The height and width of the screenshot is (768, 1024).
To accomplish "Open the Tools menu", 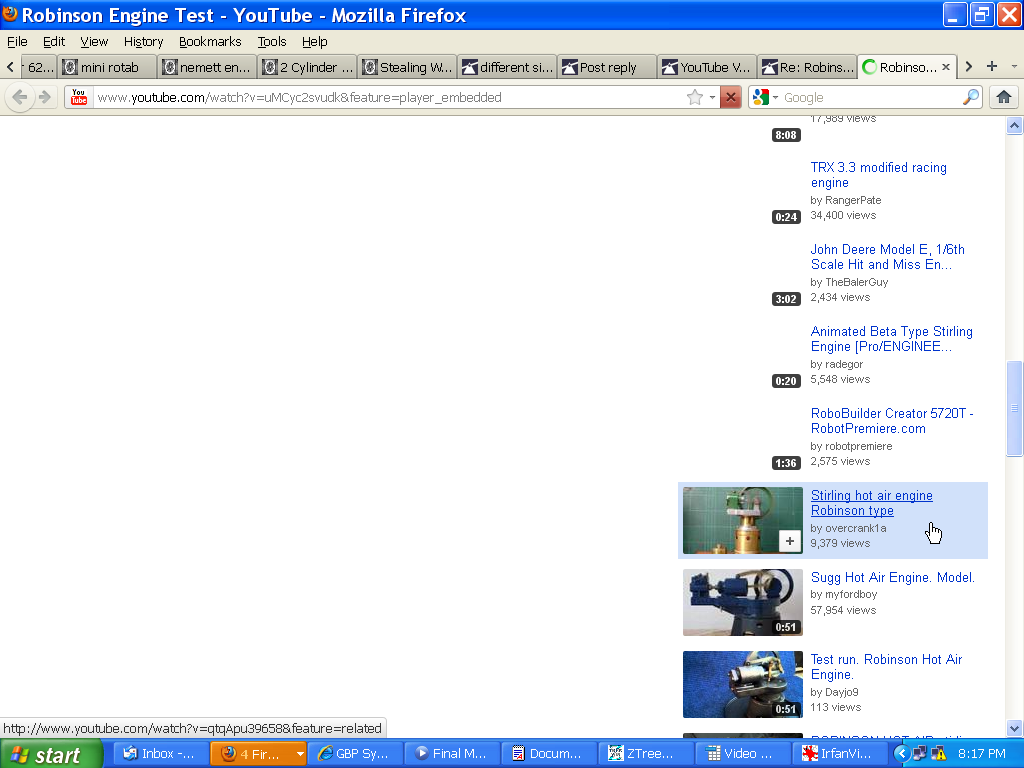I will (272, 42).
